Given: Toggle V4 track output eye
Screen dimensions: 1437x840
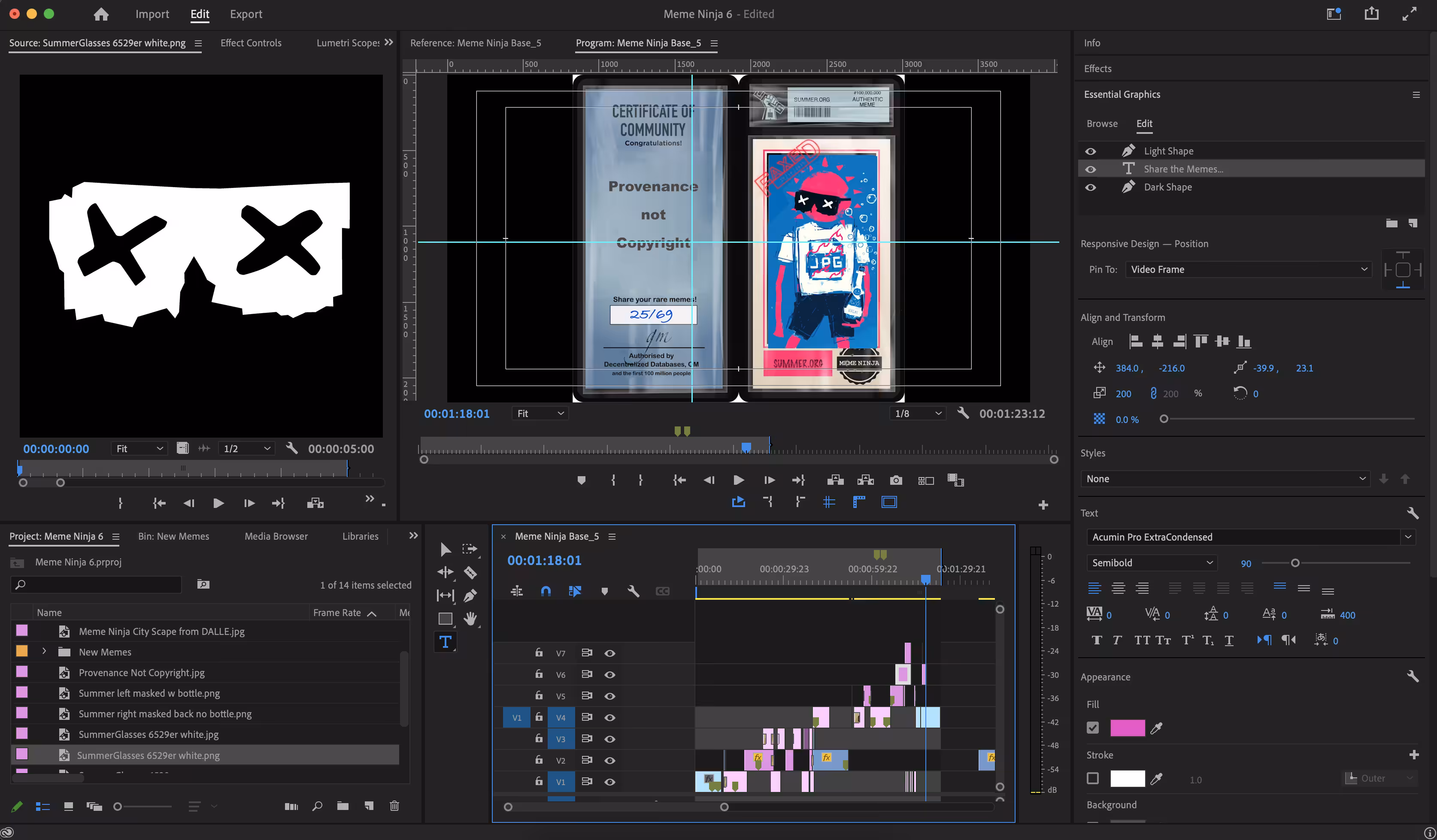Looking at the screenshot, I should (609, 717).
